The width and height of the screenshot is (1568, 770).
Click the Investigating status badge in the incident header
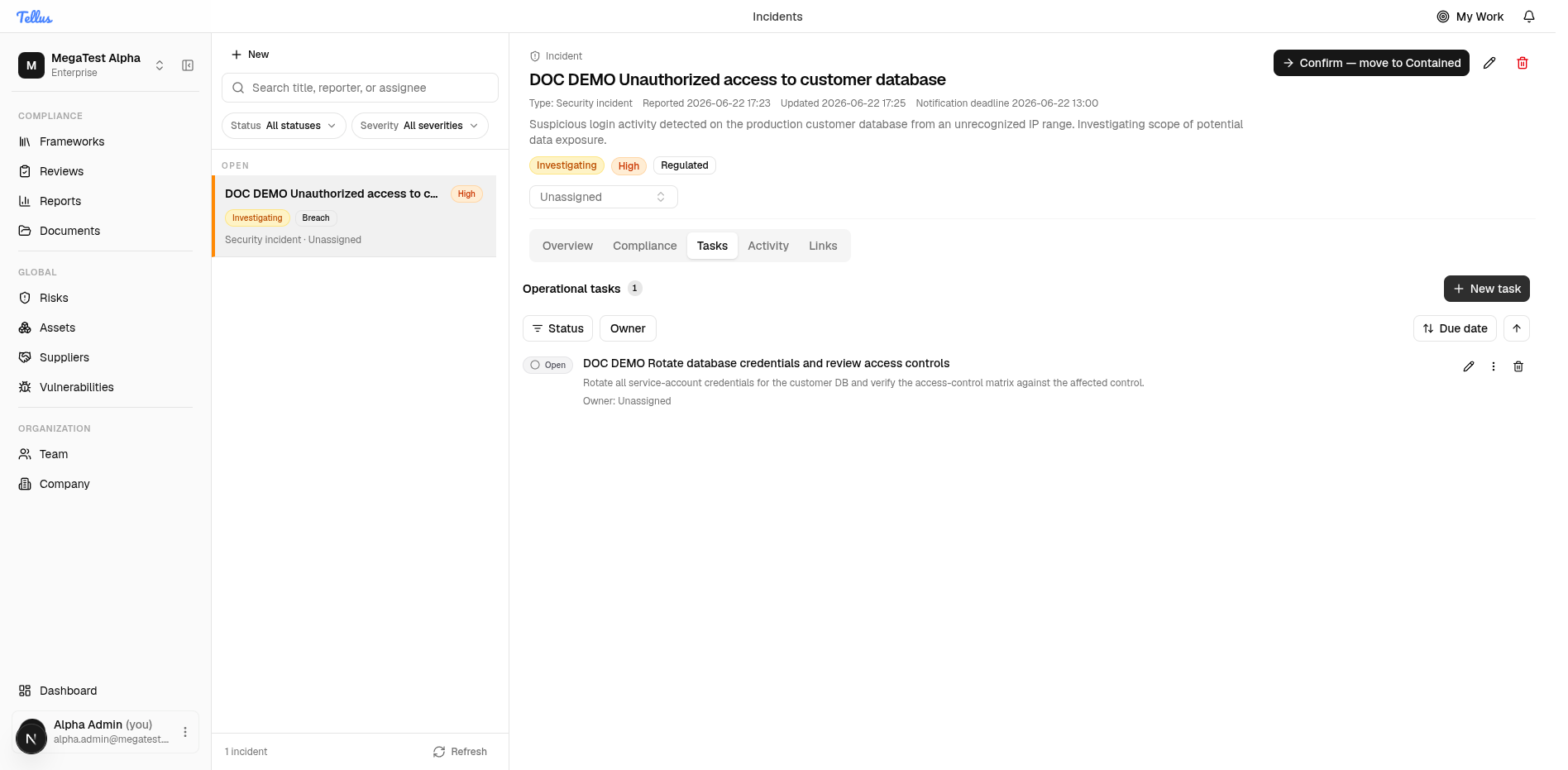(566, 165)
